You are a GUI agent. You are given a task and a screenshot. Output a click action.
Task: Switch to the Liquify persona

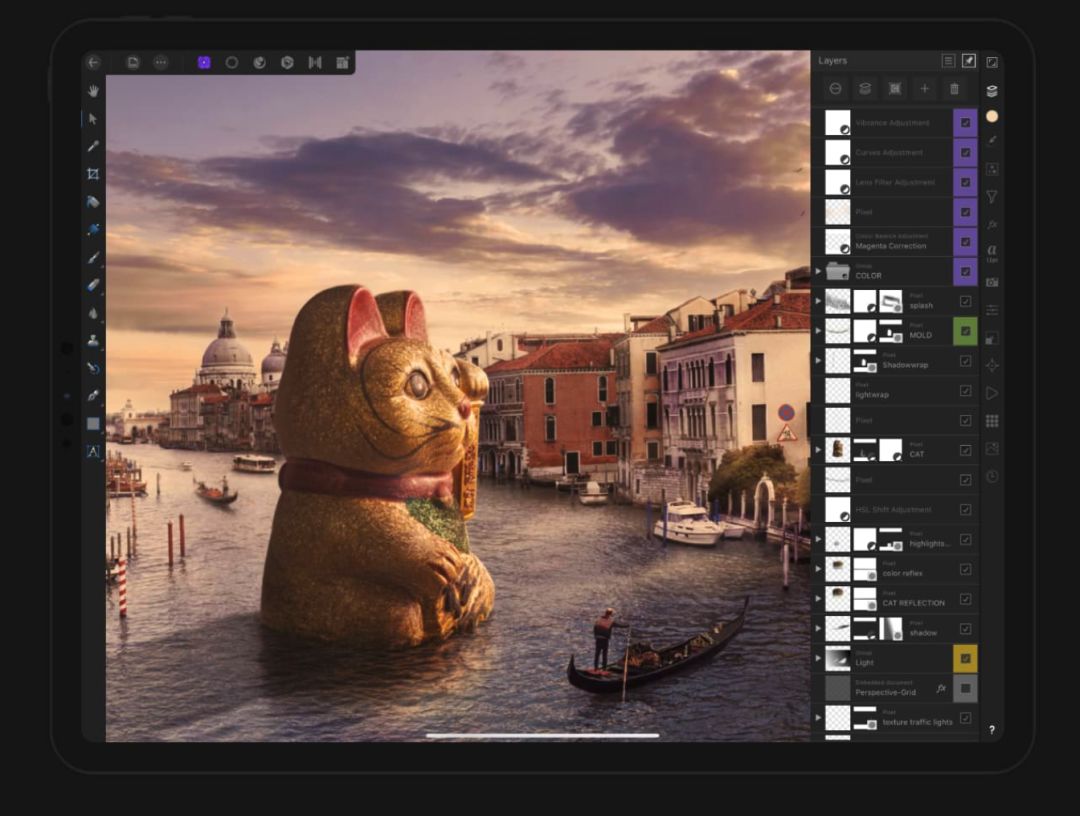click(232, 62)
